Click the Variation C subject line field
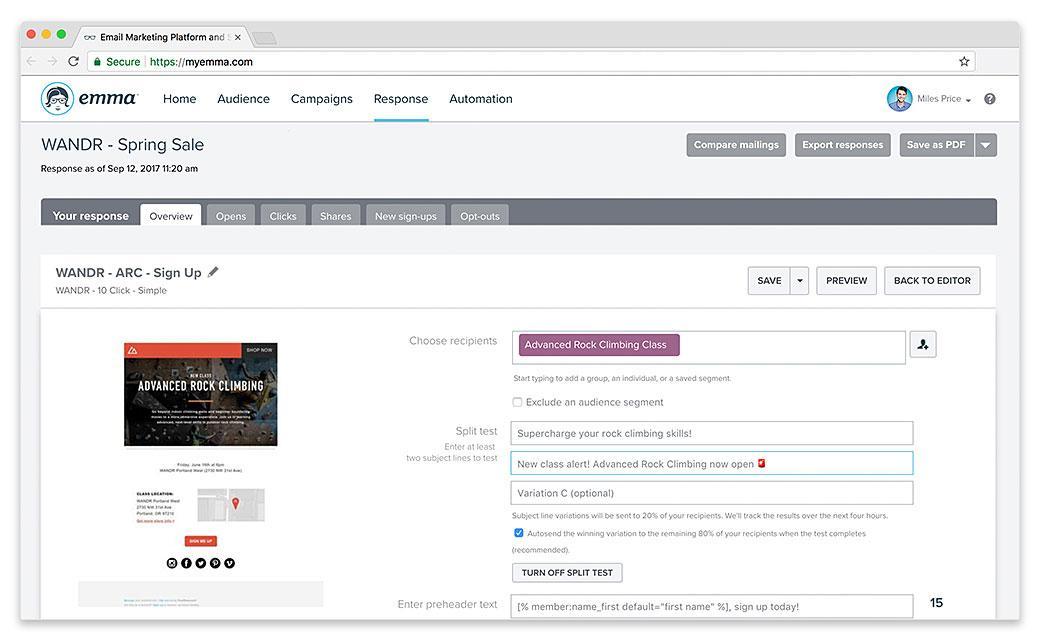Image resolution: width=1040 pixels, height=640 pixels. click(x=711, y=492)
